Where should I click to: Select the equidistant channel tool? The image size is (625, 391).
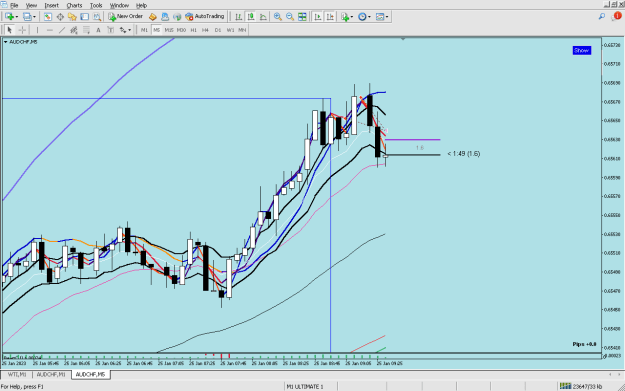[x=74, y=30]
